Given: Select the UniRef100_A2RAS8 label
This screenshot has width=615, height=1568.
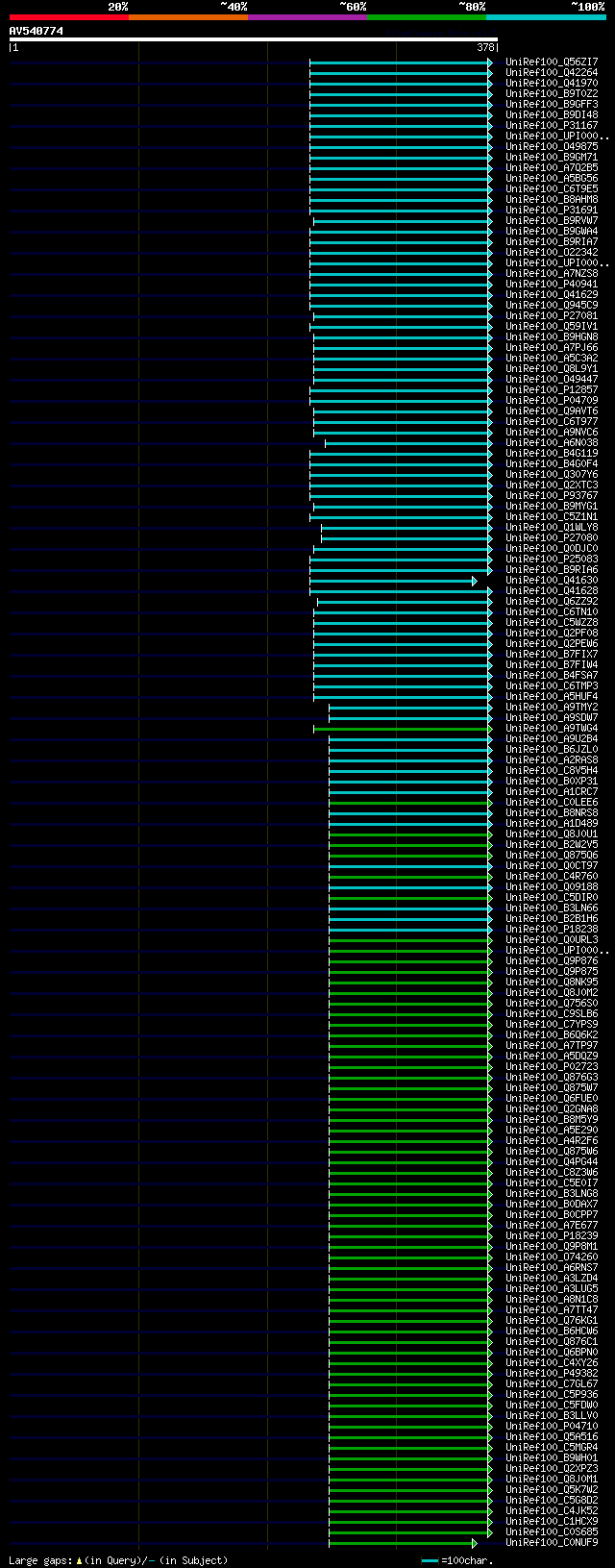Looking at the screenshot, I should [x=552, y=759].
